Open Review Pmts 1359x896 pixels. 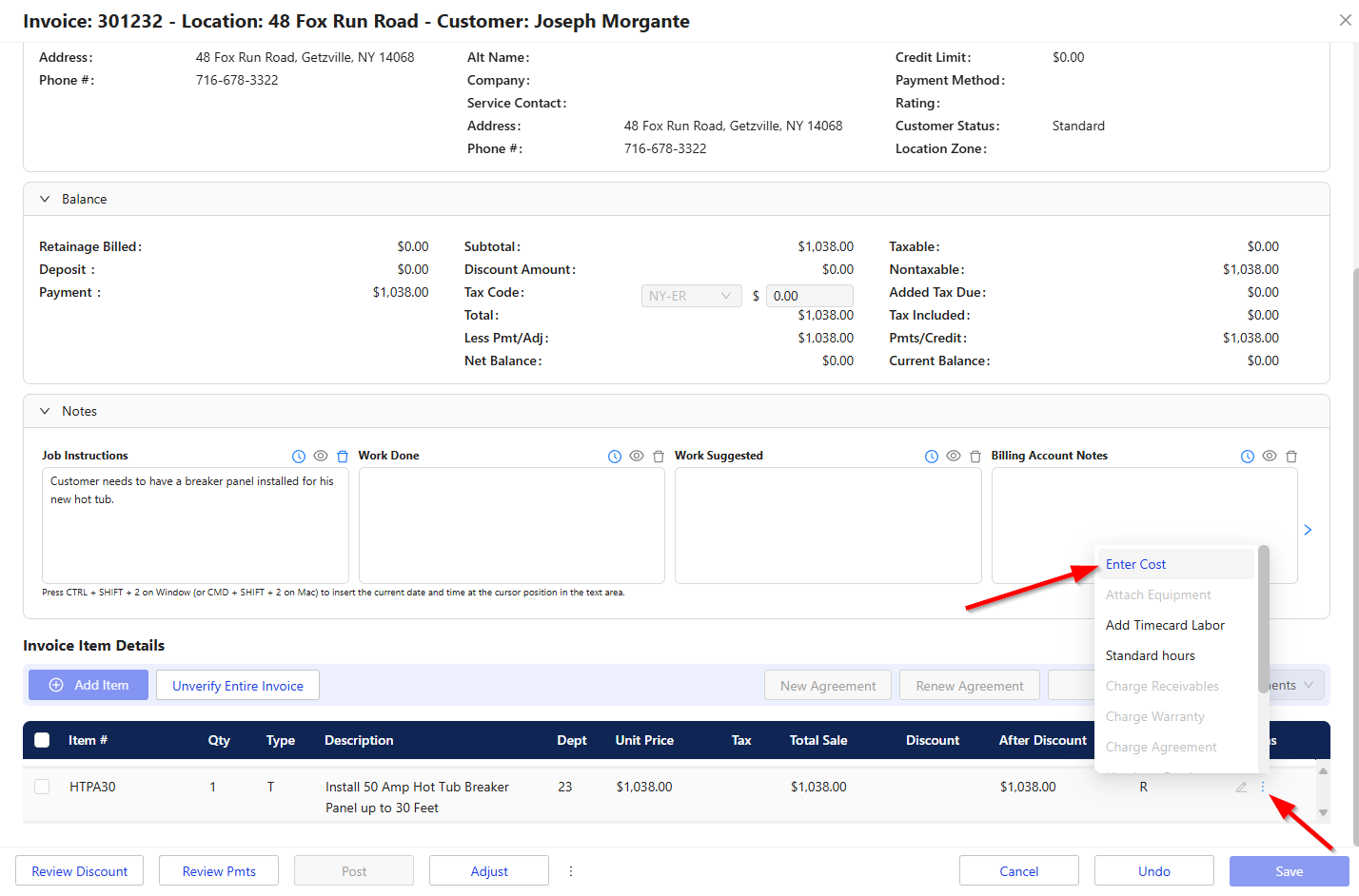(219, 871)
